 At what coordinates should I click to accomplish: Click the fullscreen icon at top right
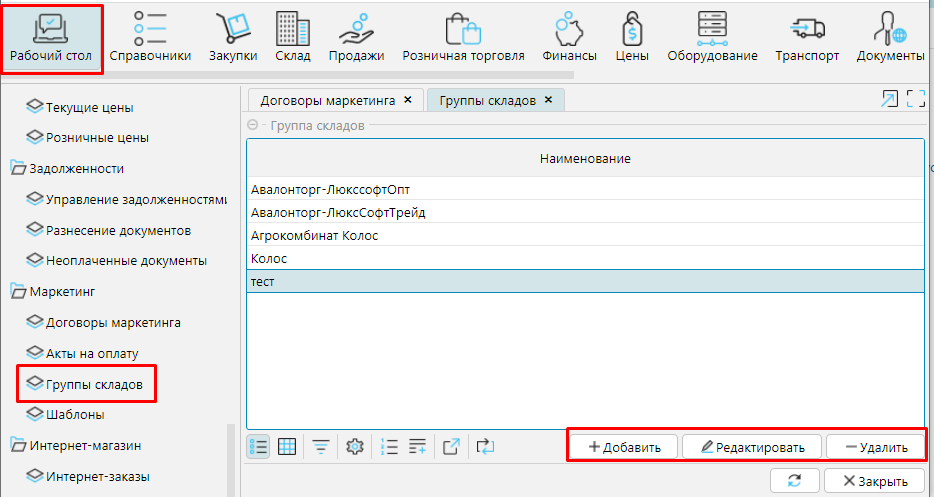(x=915, y=99)
